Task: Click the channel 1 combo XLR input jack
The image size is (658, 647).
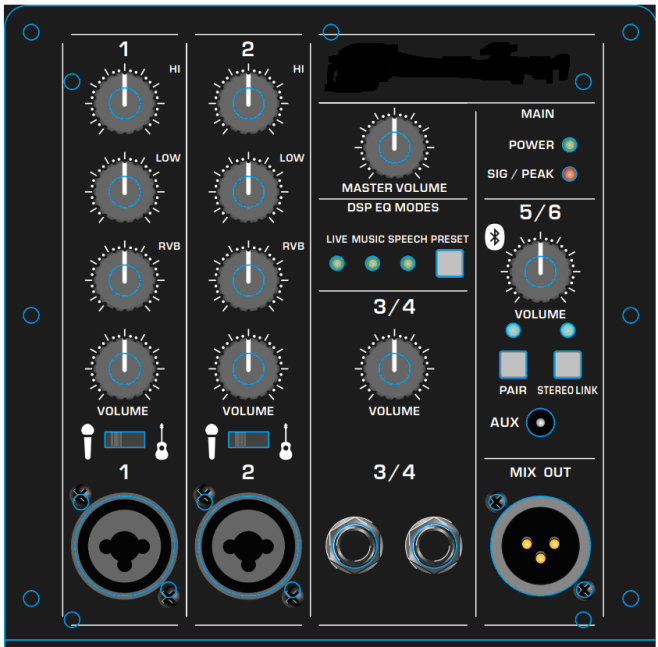Action: [x=124, y=545]
